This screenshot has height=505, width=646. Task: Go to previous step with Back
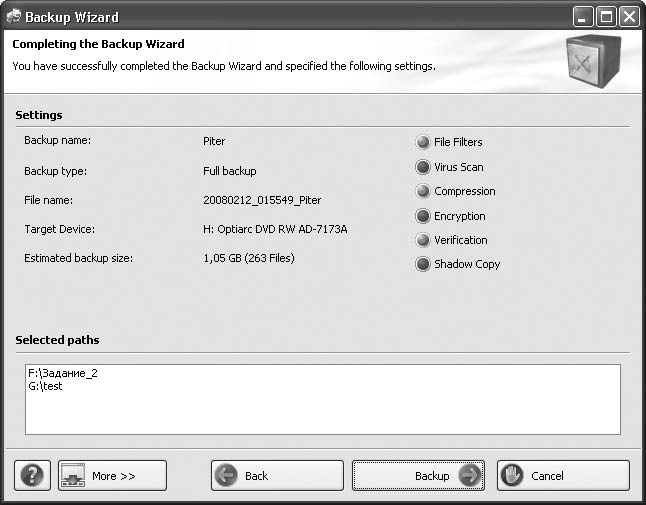click(277, 476)
